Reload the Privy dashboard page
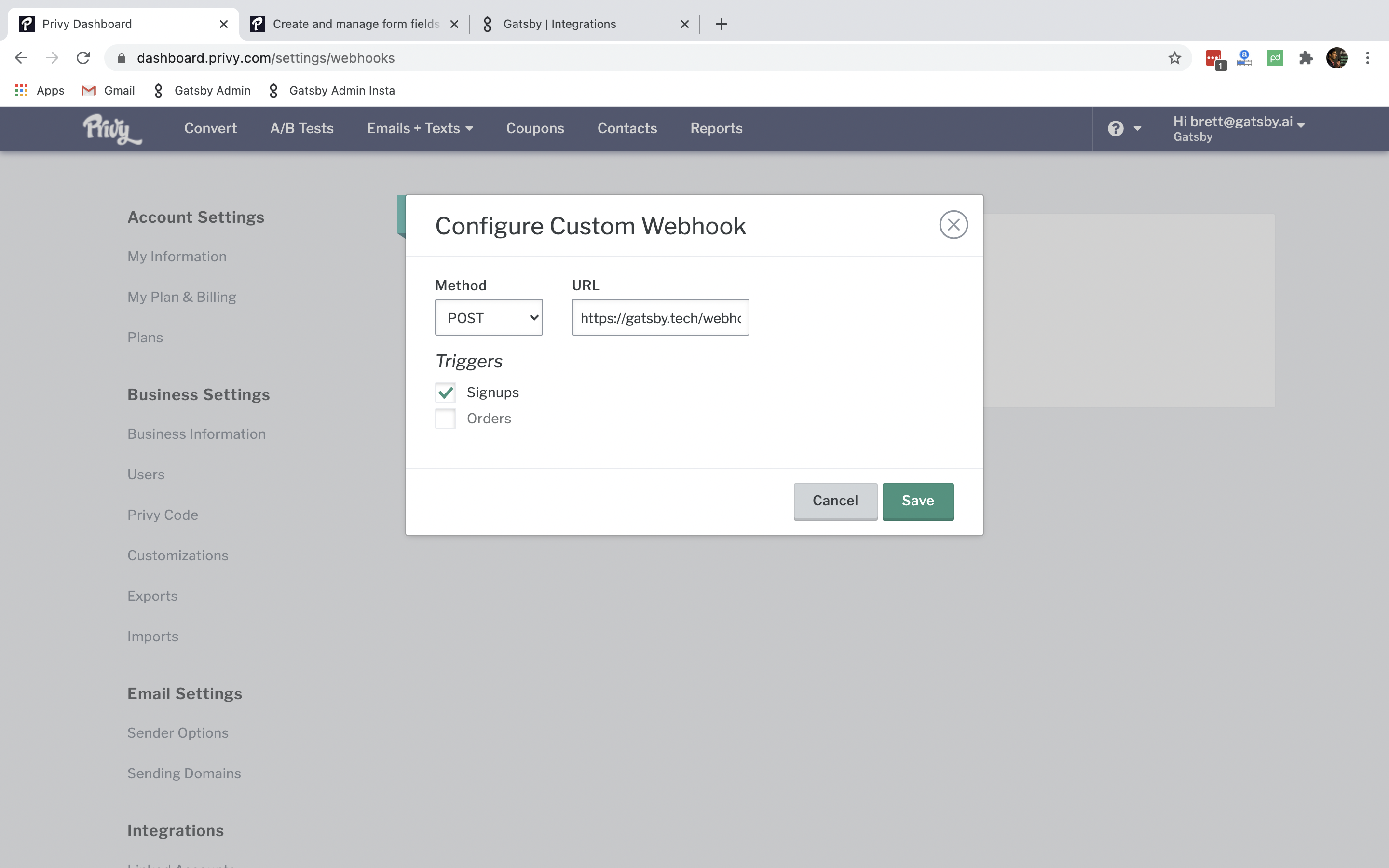 pyautogui.click(x=83, y=58)
